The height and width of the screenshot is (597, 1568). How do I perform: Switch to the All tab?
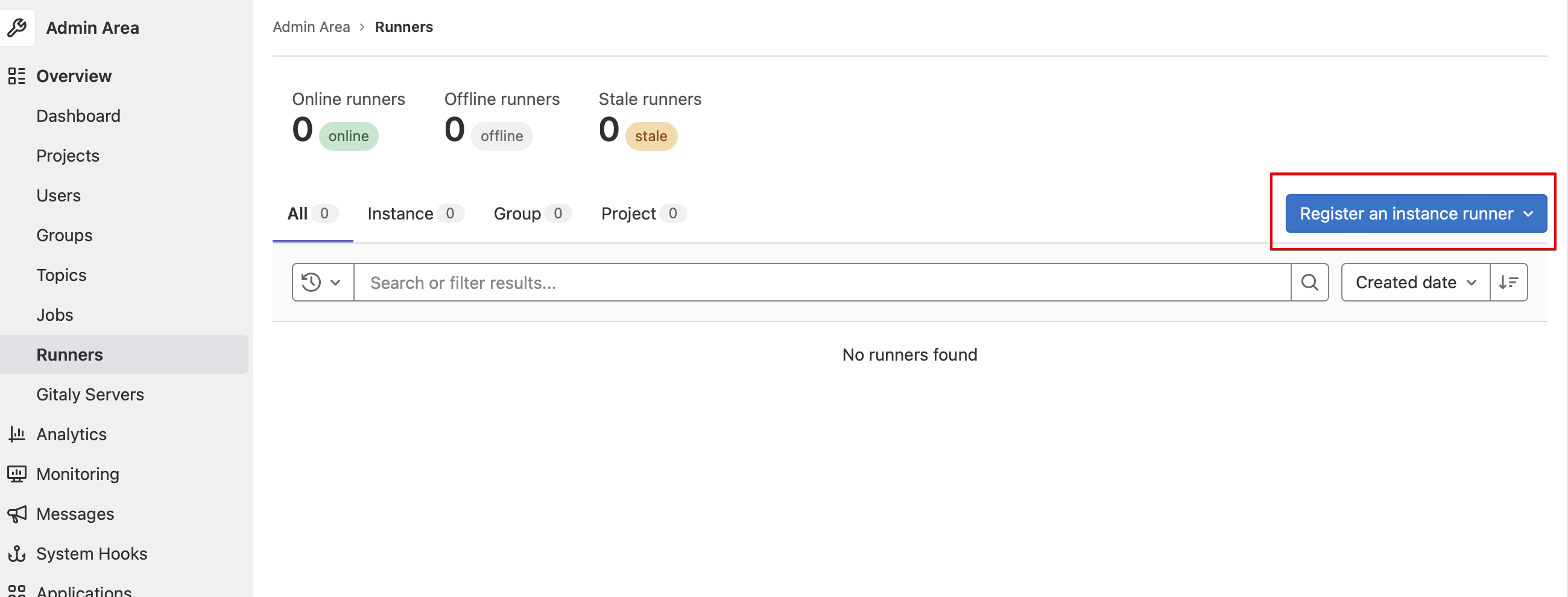click(313, 213)
